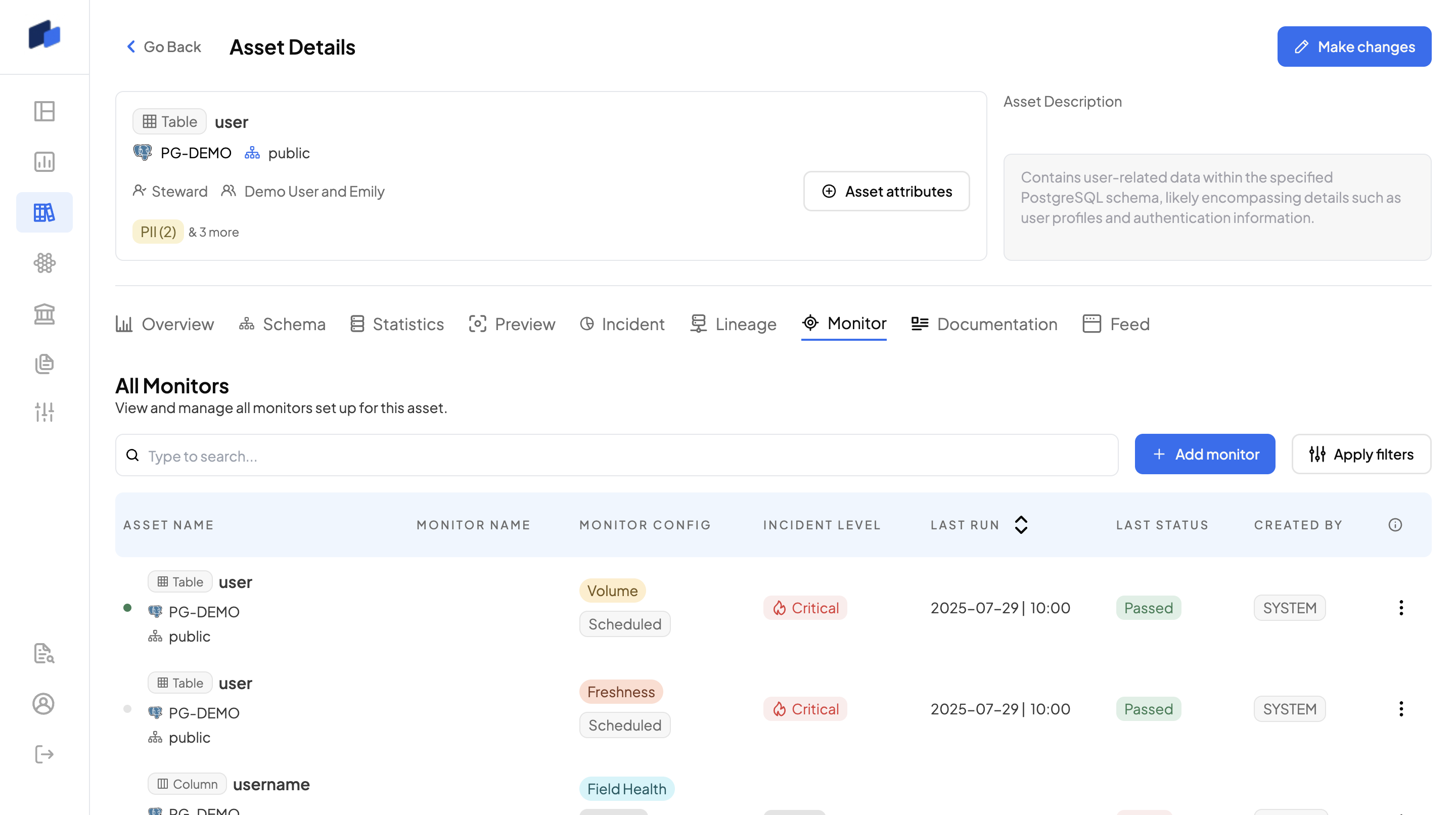Expand the '& 3 more' tags link

pos(214,232)
